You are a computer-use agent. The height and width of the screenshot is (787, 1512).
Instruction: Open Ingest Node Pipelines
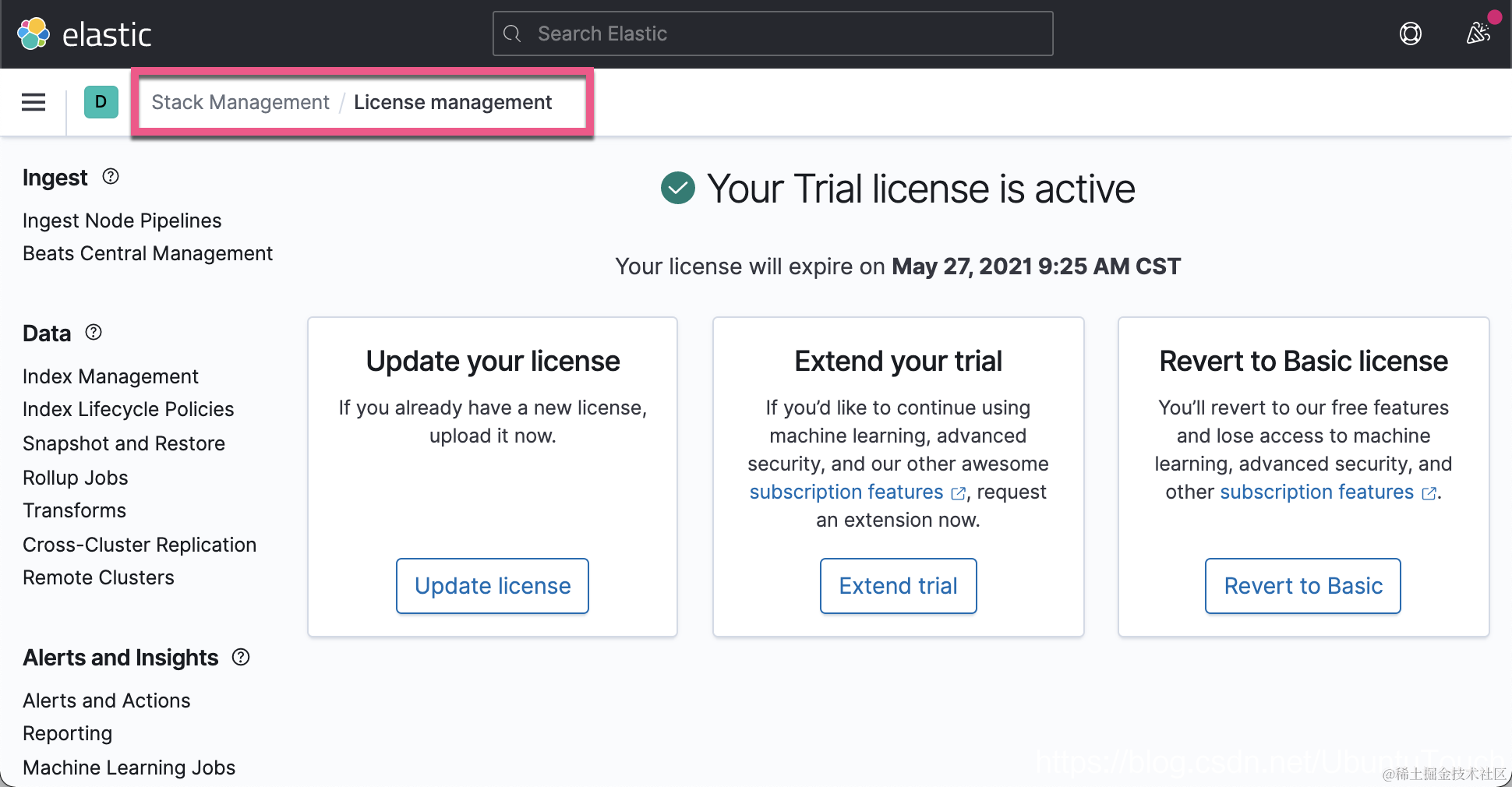(x=122, y=221)
